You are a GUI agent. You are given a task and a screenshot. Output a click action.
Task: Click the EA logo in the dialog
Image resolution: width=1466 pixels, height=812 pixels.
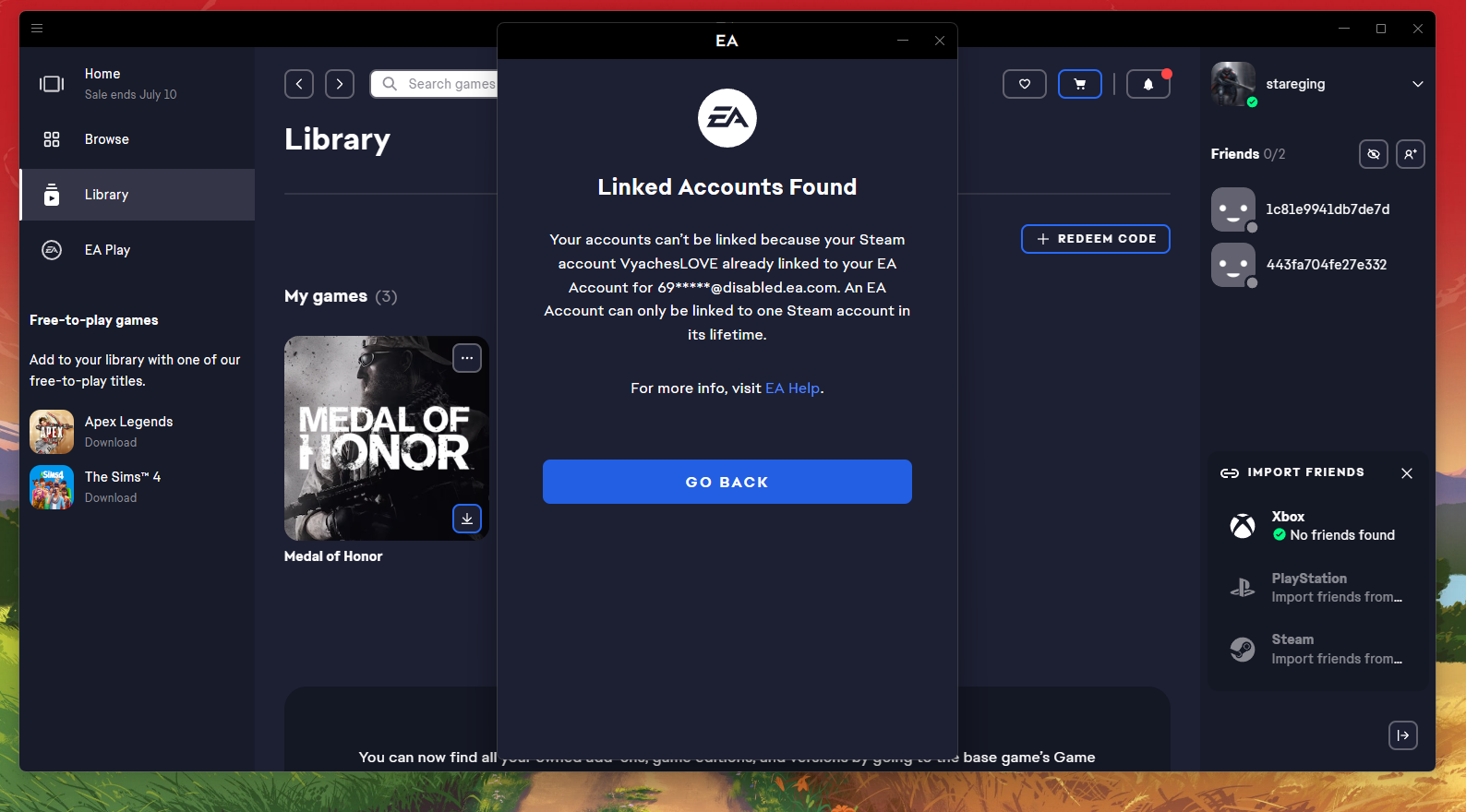(727, 118)
